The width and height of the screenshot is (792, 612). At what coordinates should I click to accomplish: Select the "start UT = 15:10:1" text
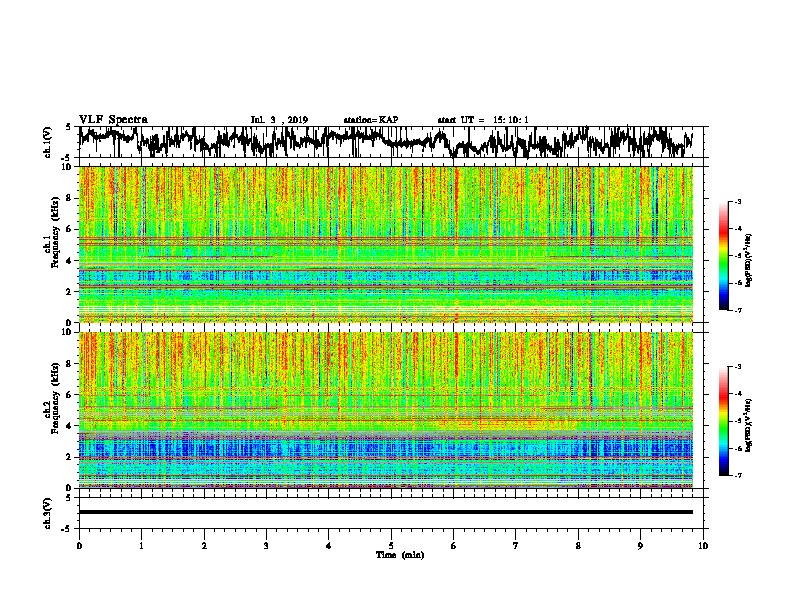pyautogui.click(x=483, y=120)
